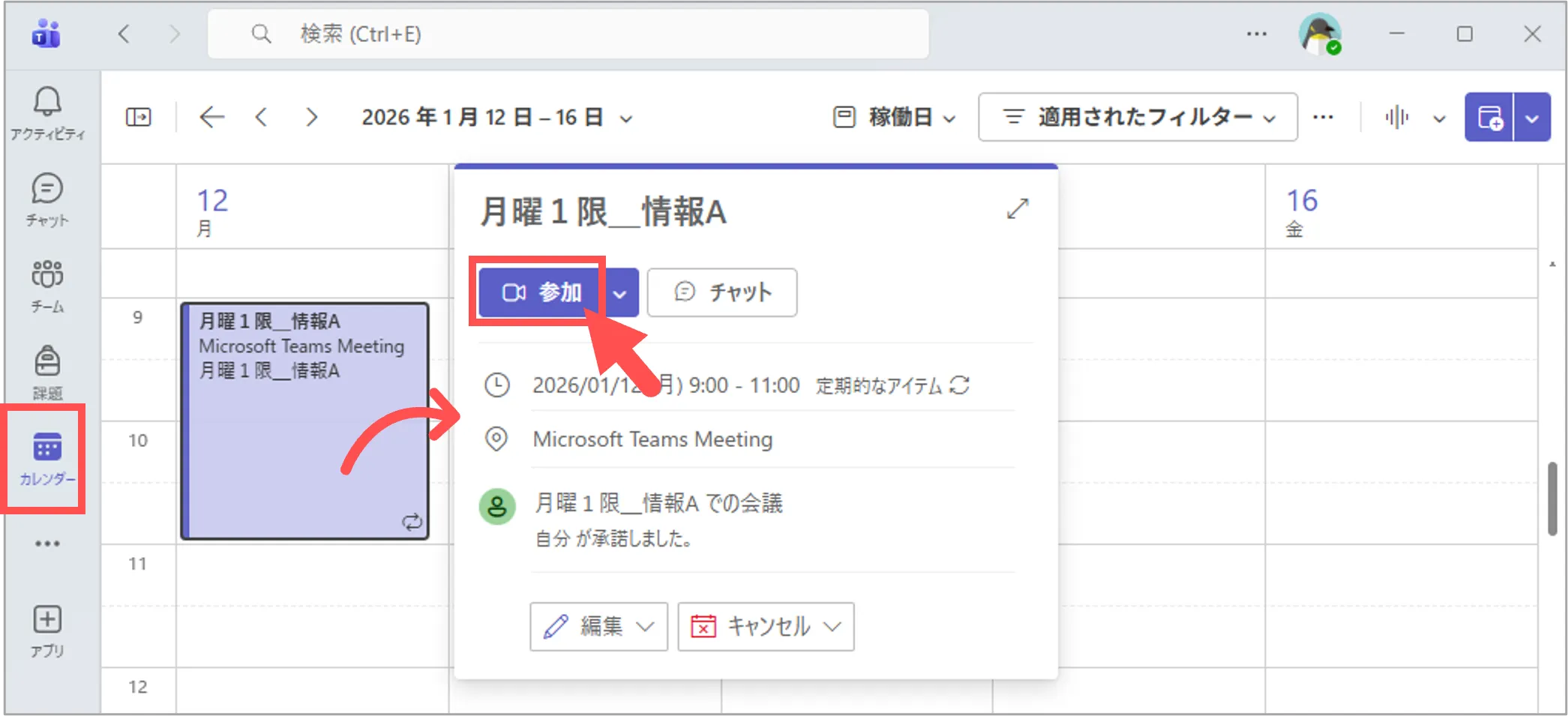Go to next week with right chevron
The width and height of the screenshot is (1568, 716).
click(312, 118)
